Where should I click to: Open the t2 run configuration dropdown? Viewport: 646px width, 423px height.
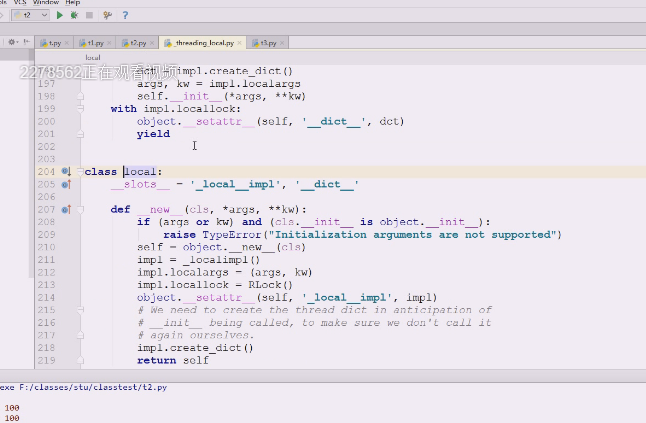pos(30,15)
